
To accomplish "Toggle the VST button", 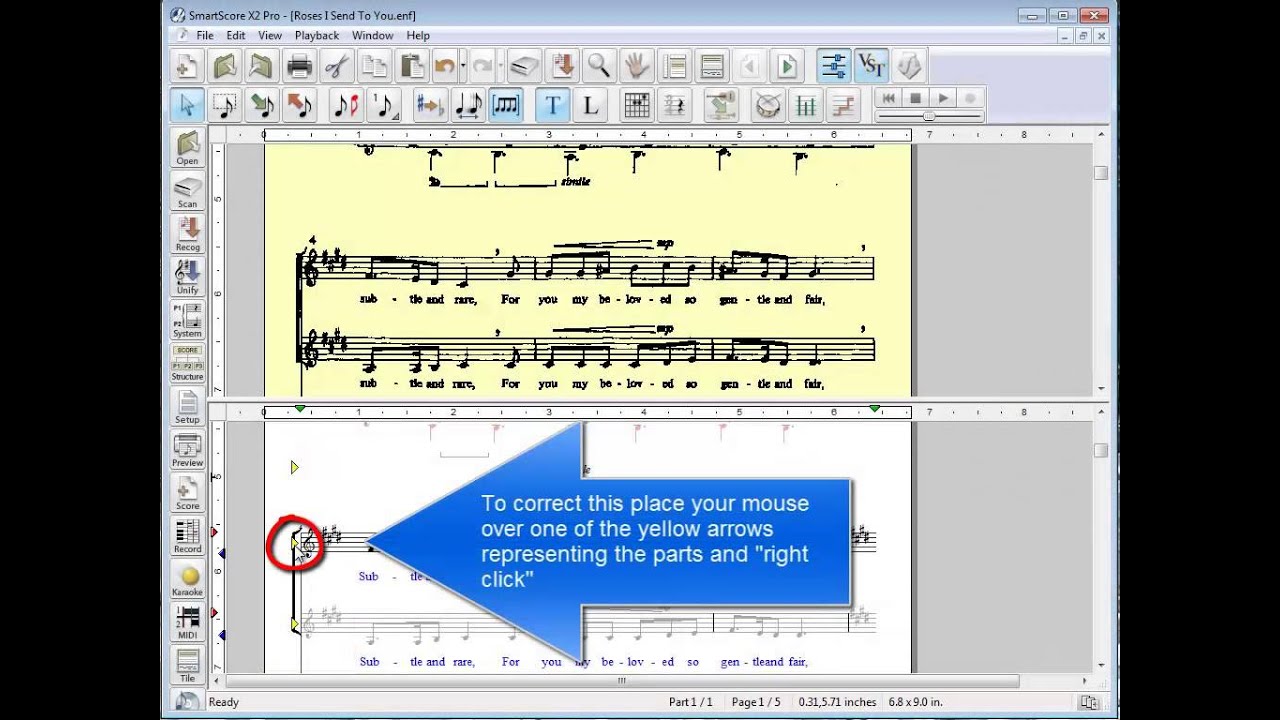I will tap(871, 66).
